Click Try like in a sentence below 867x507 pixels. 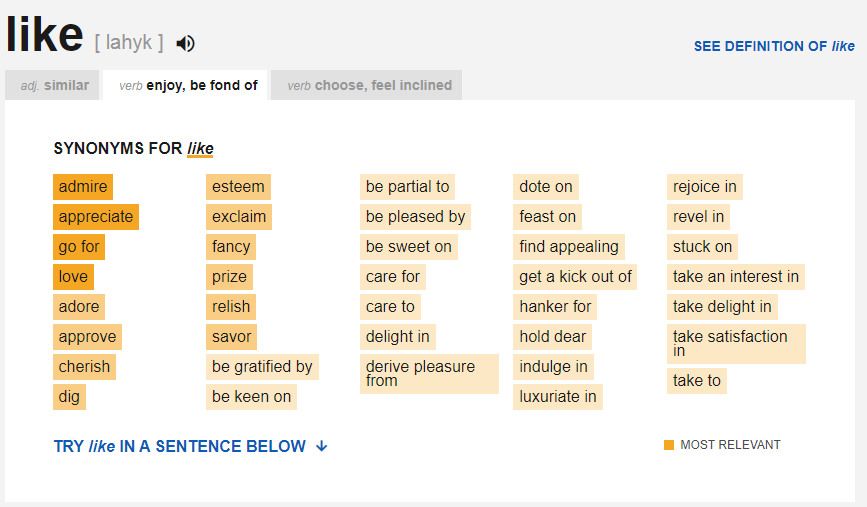coord(180,446)
